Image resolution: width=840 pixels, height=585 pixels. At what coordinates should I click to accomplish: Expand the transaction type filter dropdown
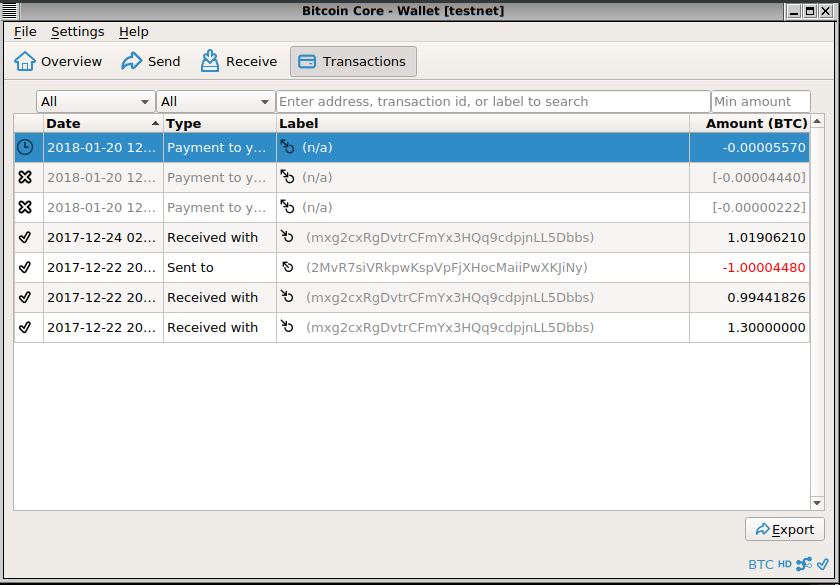[x=215, y=101]
